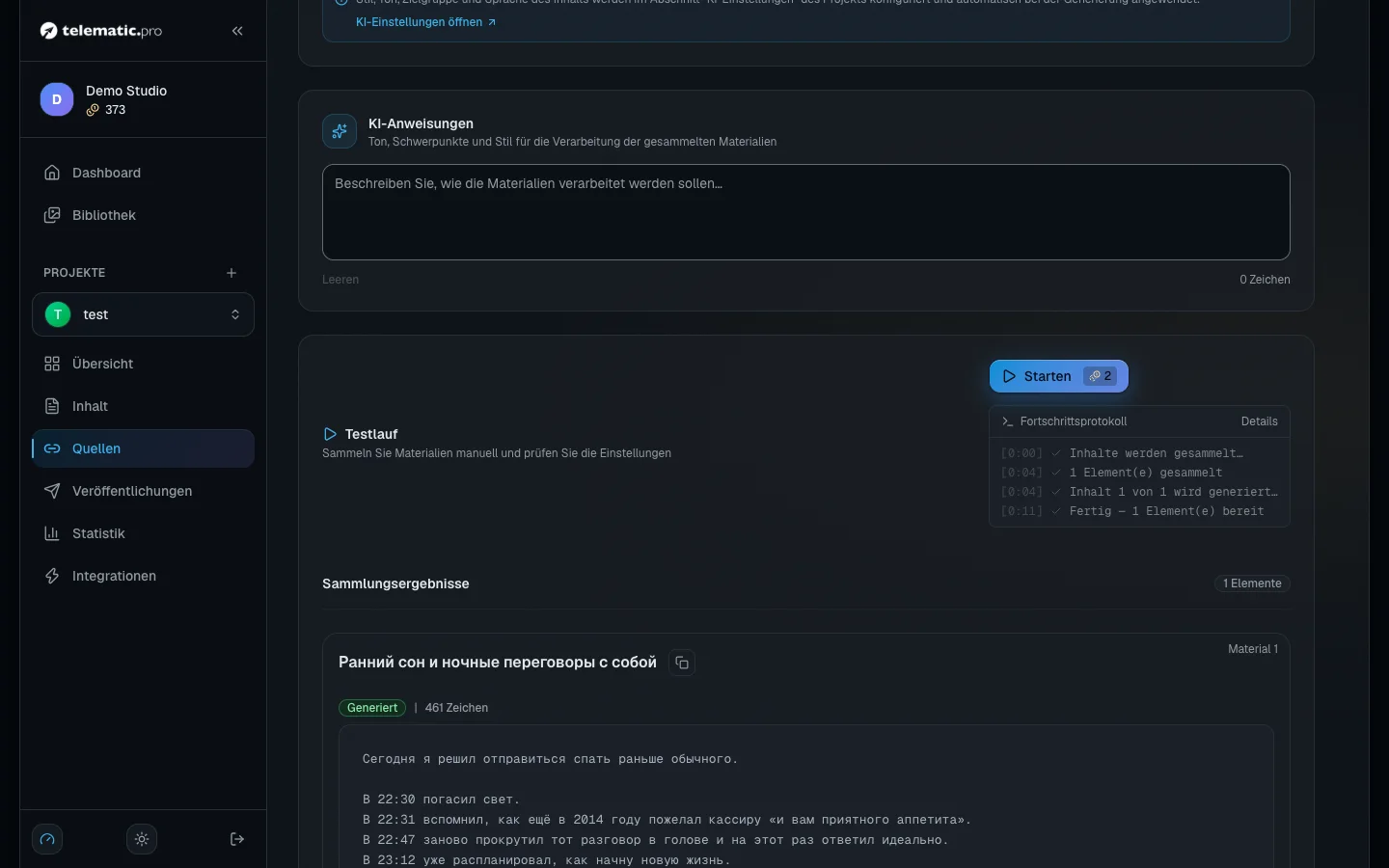Toggle the light/dark theme sun icon
Viewport: 1389px width, 868px height.
point(142,839)
